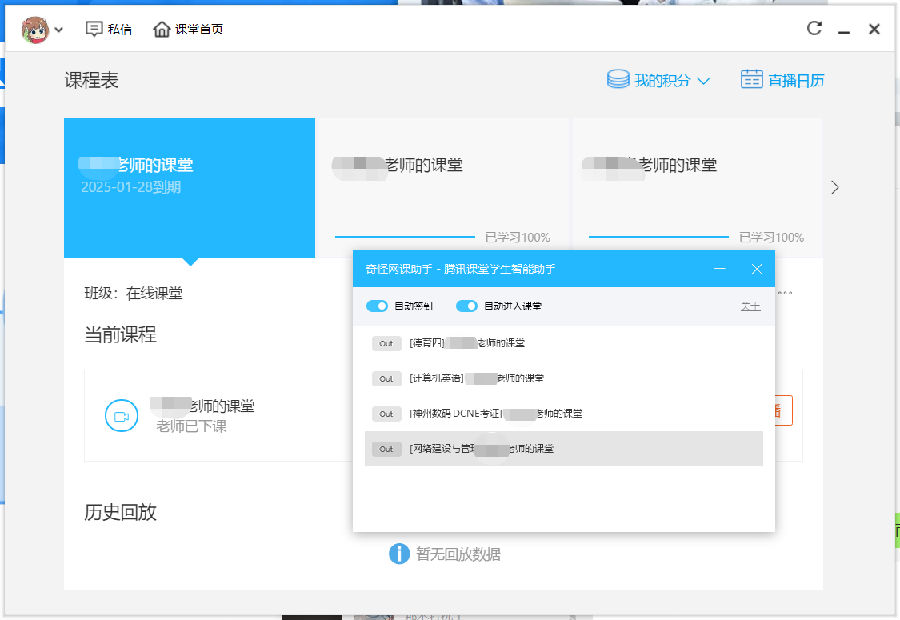The width and height of the screenshot is (900, 620).
Task: Click 已学习100% on the middle card
Action: pyautogui.click(x=517, y=237)
